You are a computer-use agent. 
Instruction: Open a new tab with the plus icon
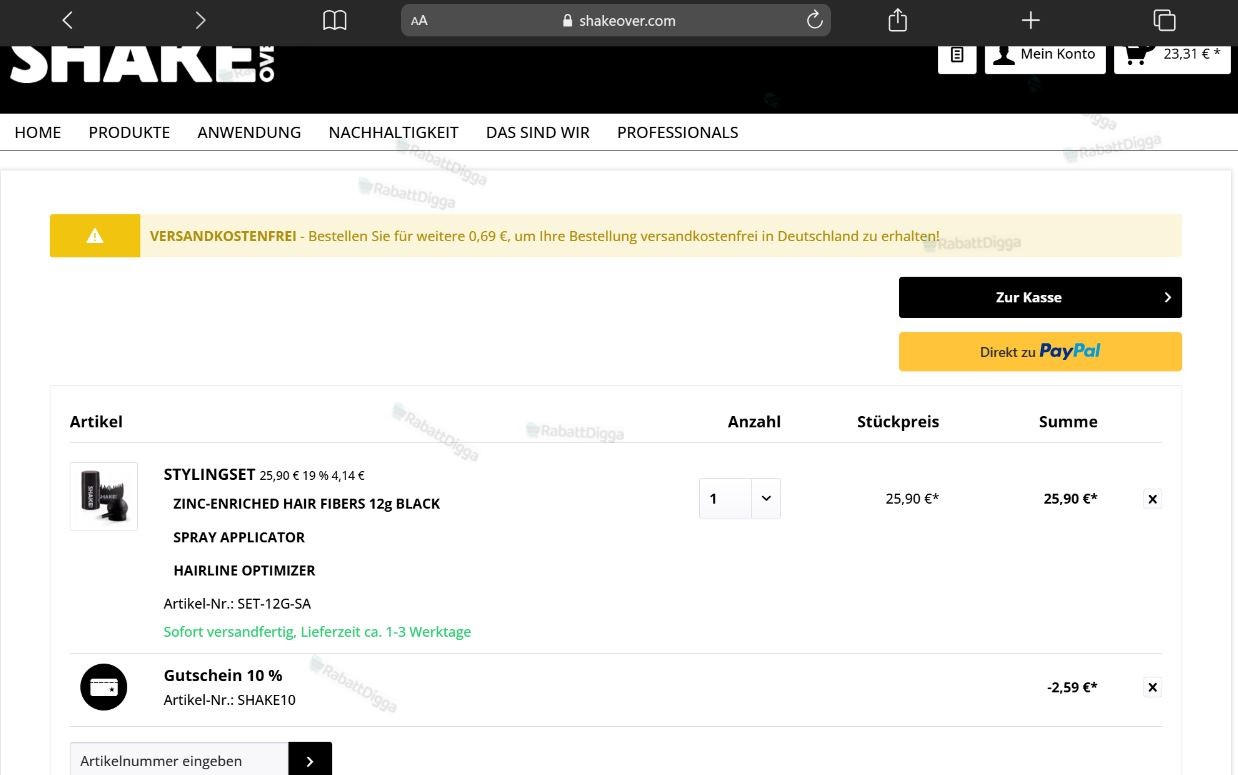[1030, 20]
